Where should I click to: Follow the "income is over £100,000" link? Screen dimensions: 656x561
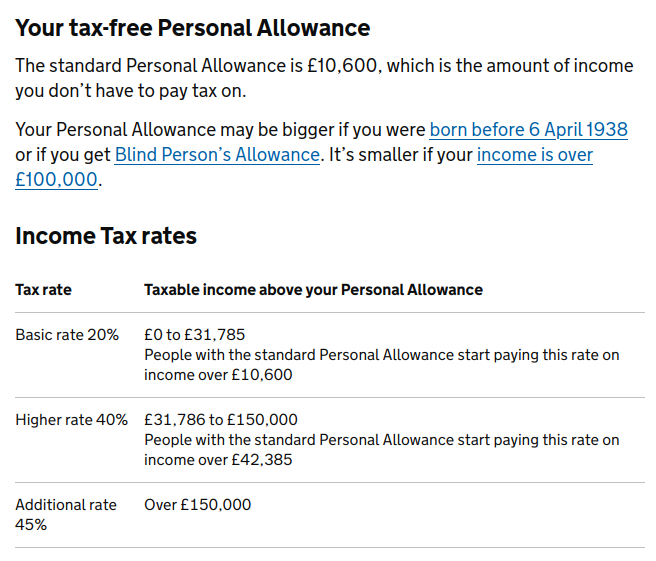(534, 155)
